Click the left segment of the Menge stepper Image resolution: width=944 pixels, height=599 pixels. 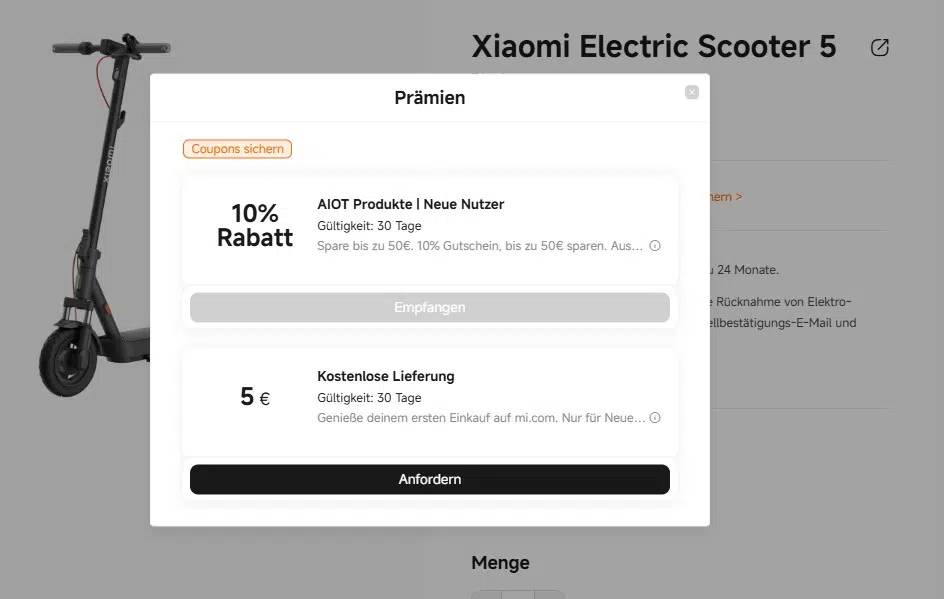[486, 595]
